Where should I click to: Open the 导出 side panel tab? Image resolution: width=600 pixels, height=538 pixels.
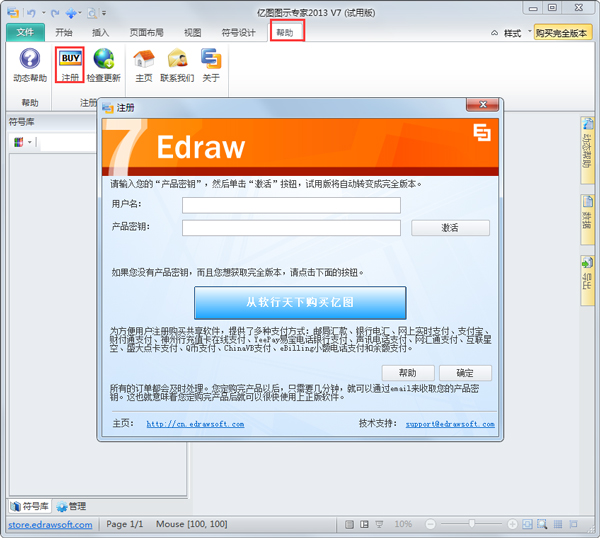[x=587, y=280]
